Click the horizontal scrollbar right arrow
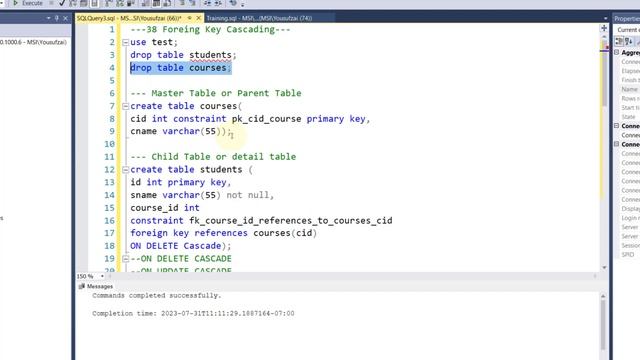Viewport: 640px width, 360px height. coord(595,276)
